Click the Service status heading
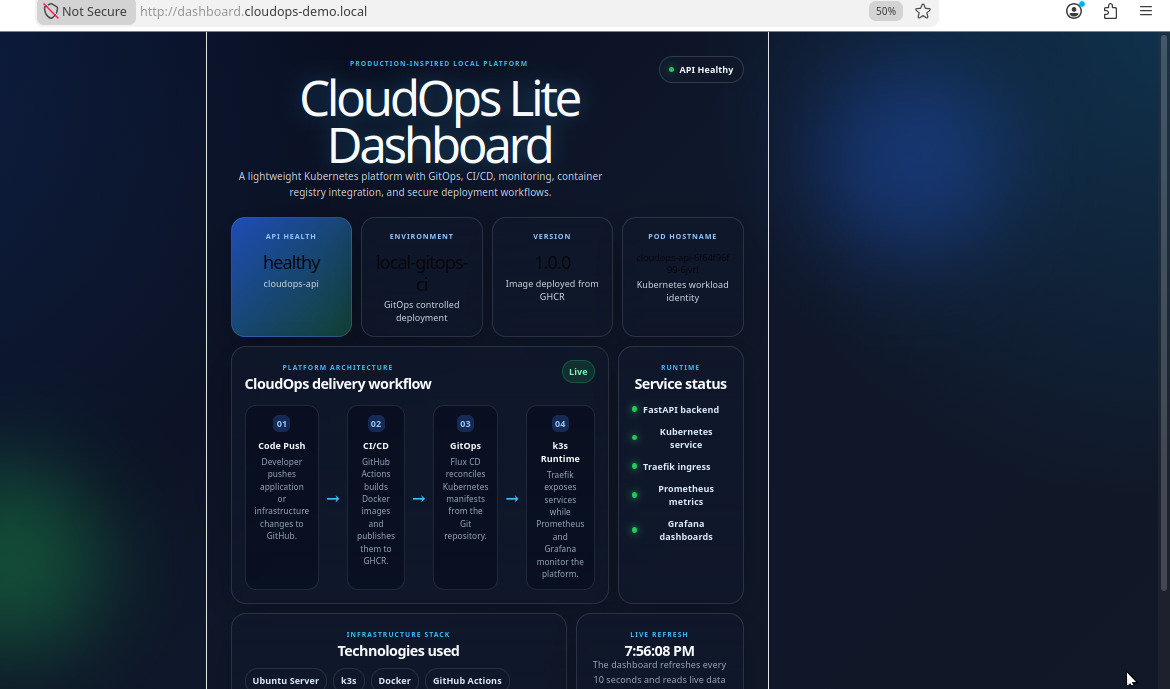 (x=681, y=384)
